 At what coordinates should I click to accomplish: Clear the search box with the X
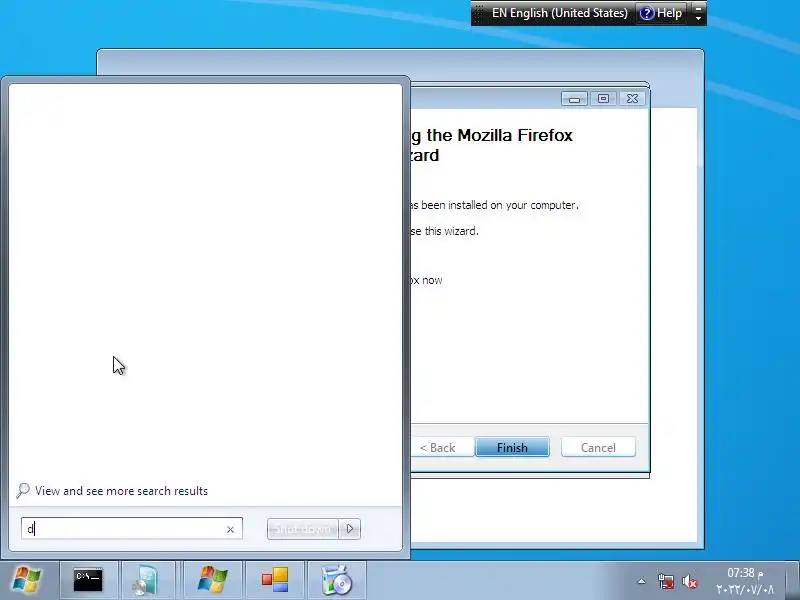(230, 530)
